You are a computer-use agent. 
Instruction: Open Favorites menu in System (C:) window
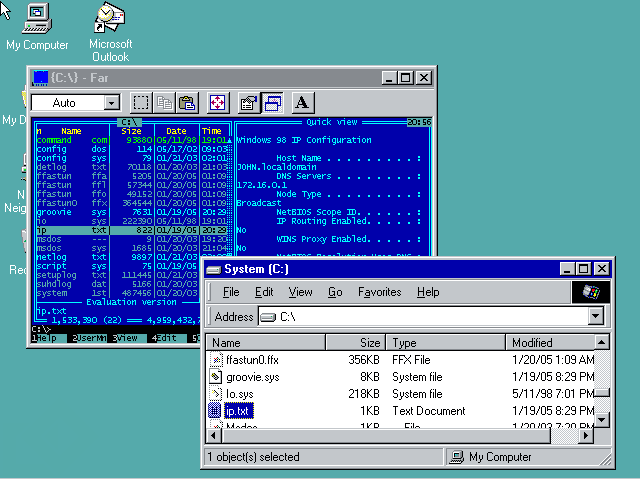coord(380,292)
